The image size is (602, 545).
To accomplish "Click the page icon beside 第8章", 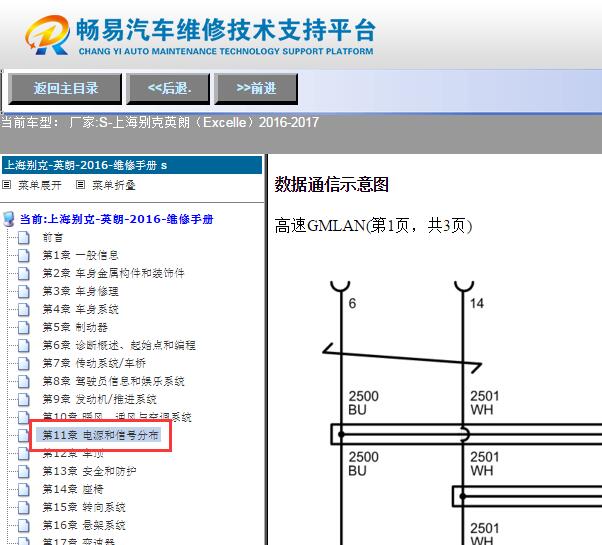I will pyautogui.click(x=23, y=381).
